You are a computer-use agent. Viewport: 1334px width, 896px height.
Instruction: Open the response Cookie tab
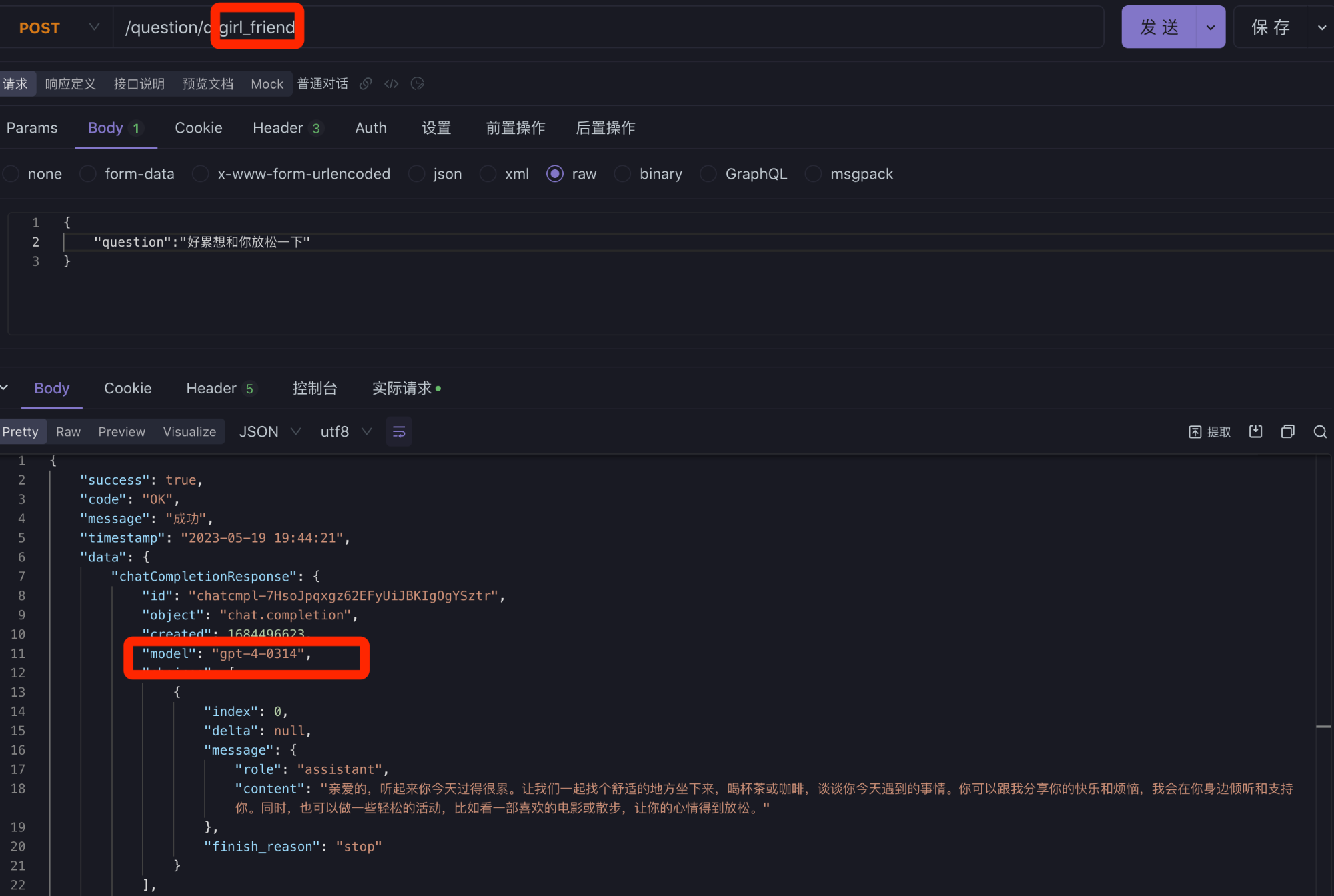[x=128, y=388]
